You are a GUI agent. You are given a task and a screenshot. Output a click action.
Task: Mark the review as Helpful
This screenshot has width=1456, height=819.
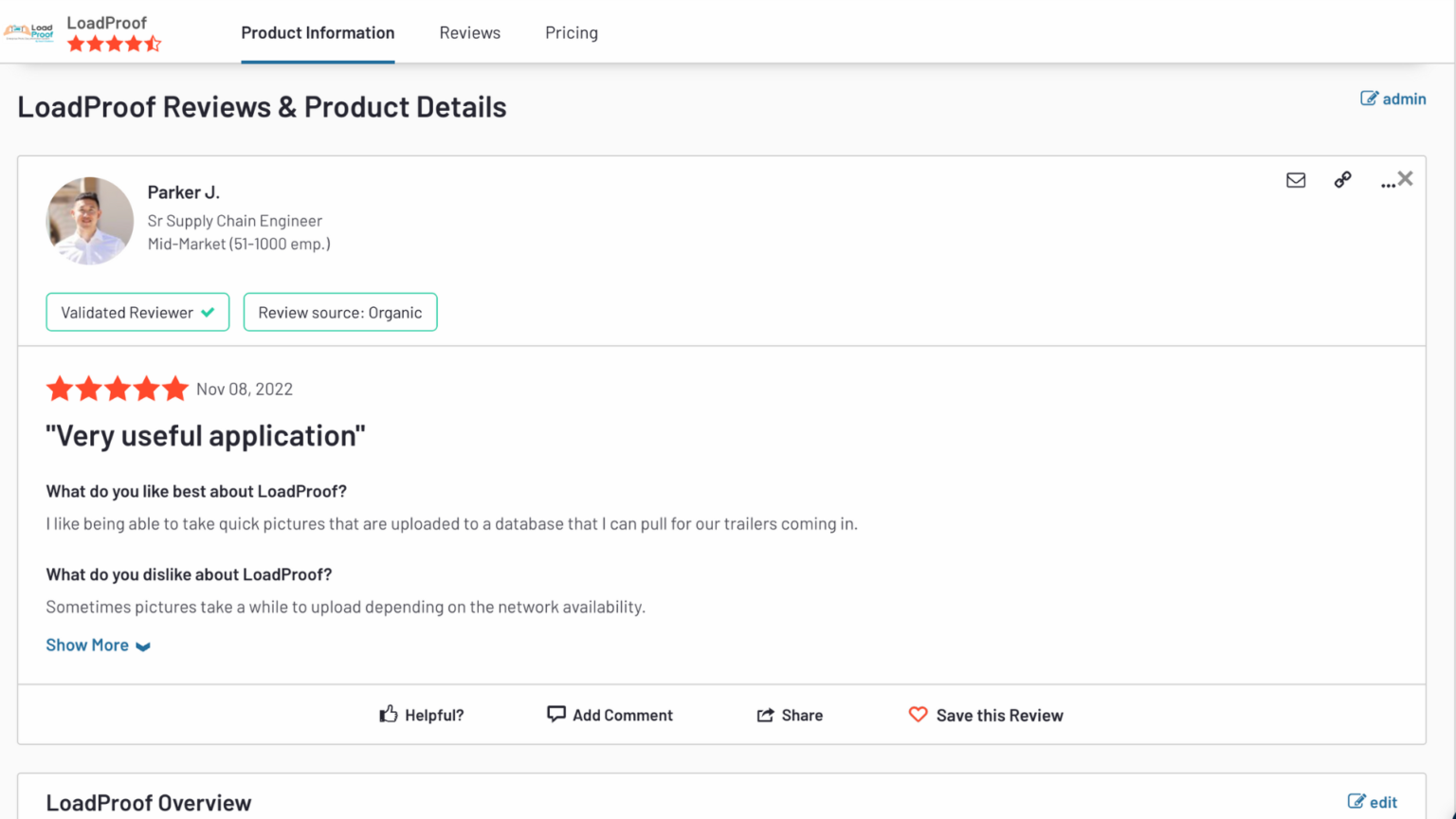[422, 715]
